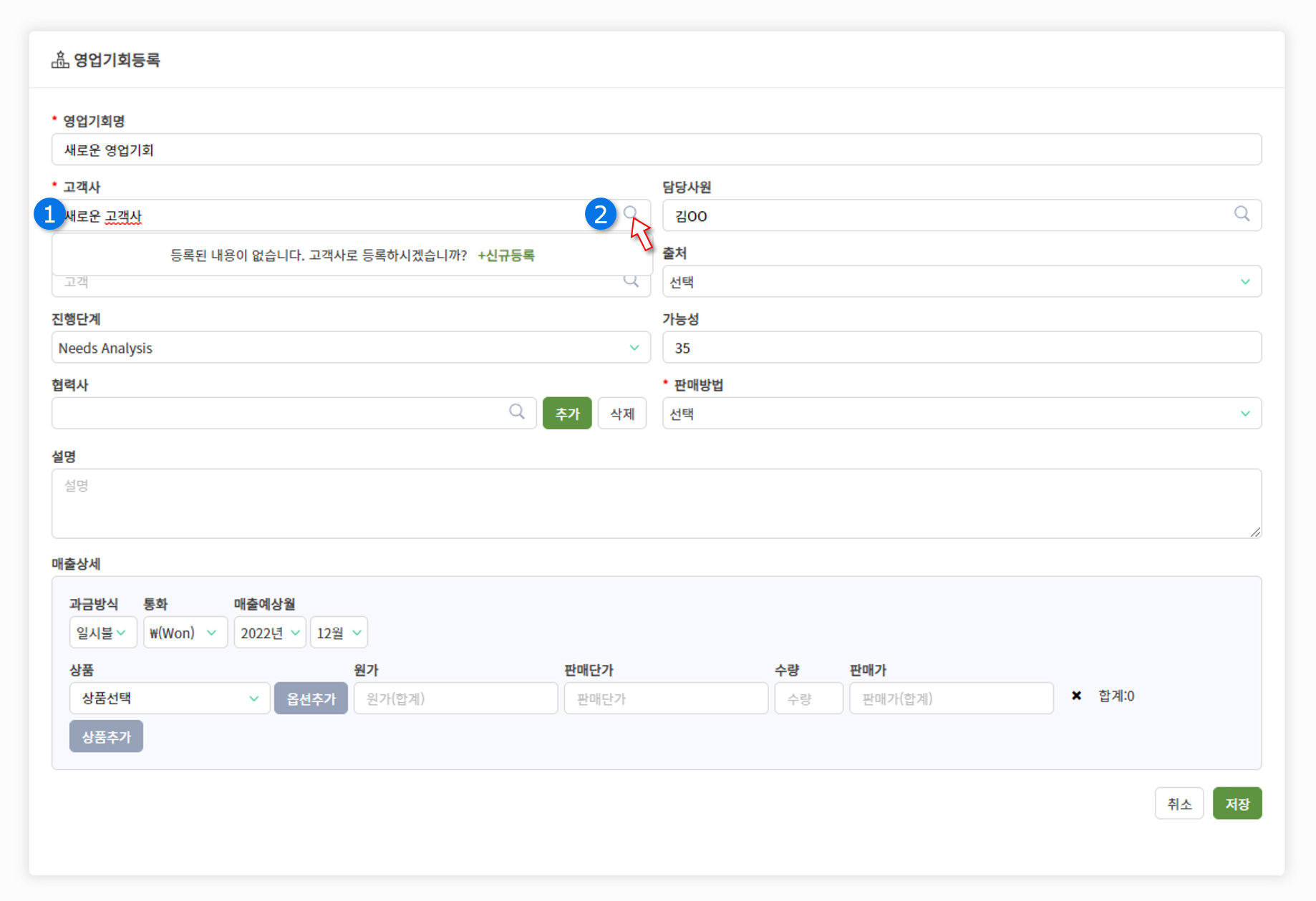This screenshot has height=901, width=1316.
Task: Open the 판매방법 selection dropdown
Action: tap(961, 414)
